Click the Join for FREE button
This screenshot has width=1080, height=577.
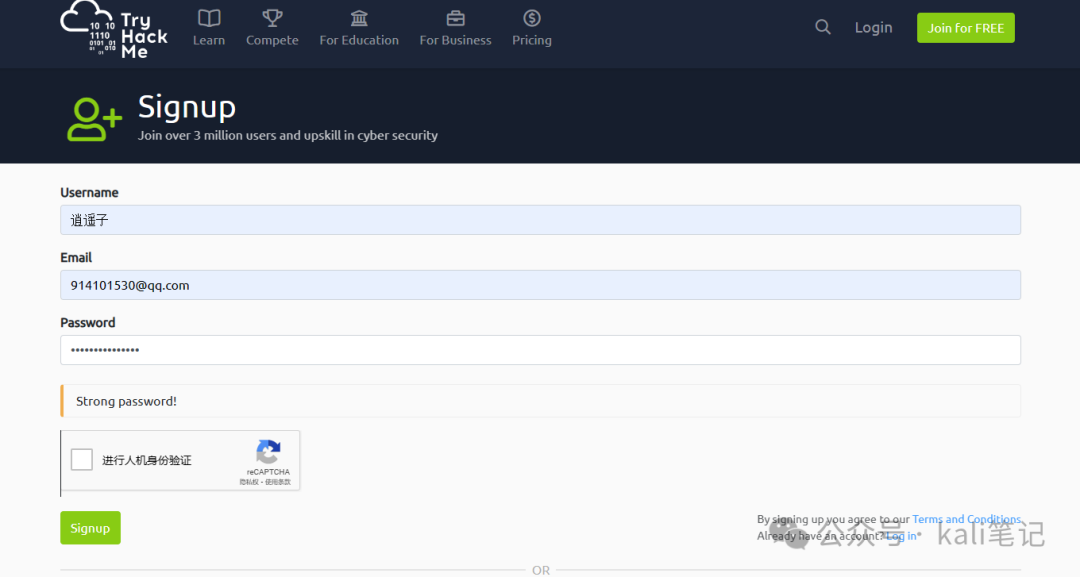tap(966, 28)
